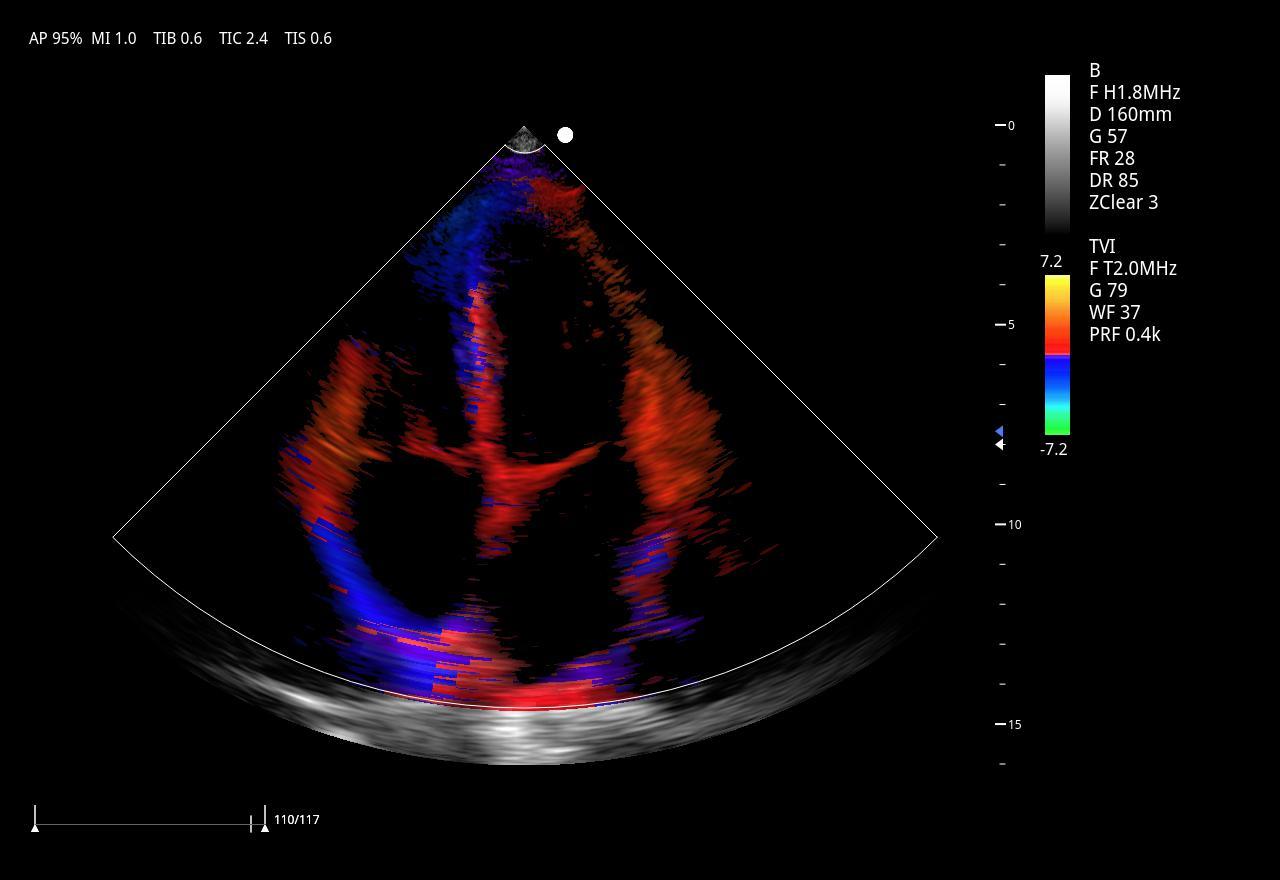Viewport: 1280px width, 880px height.
Task: Select the ZClear 3 setting
Action: point(1123,203)
